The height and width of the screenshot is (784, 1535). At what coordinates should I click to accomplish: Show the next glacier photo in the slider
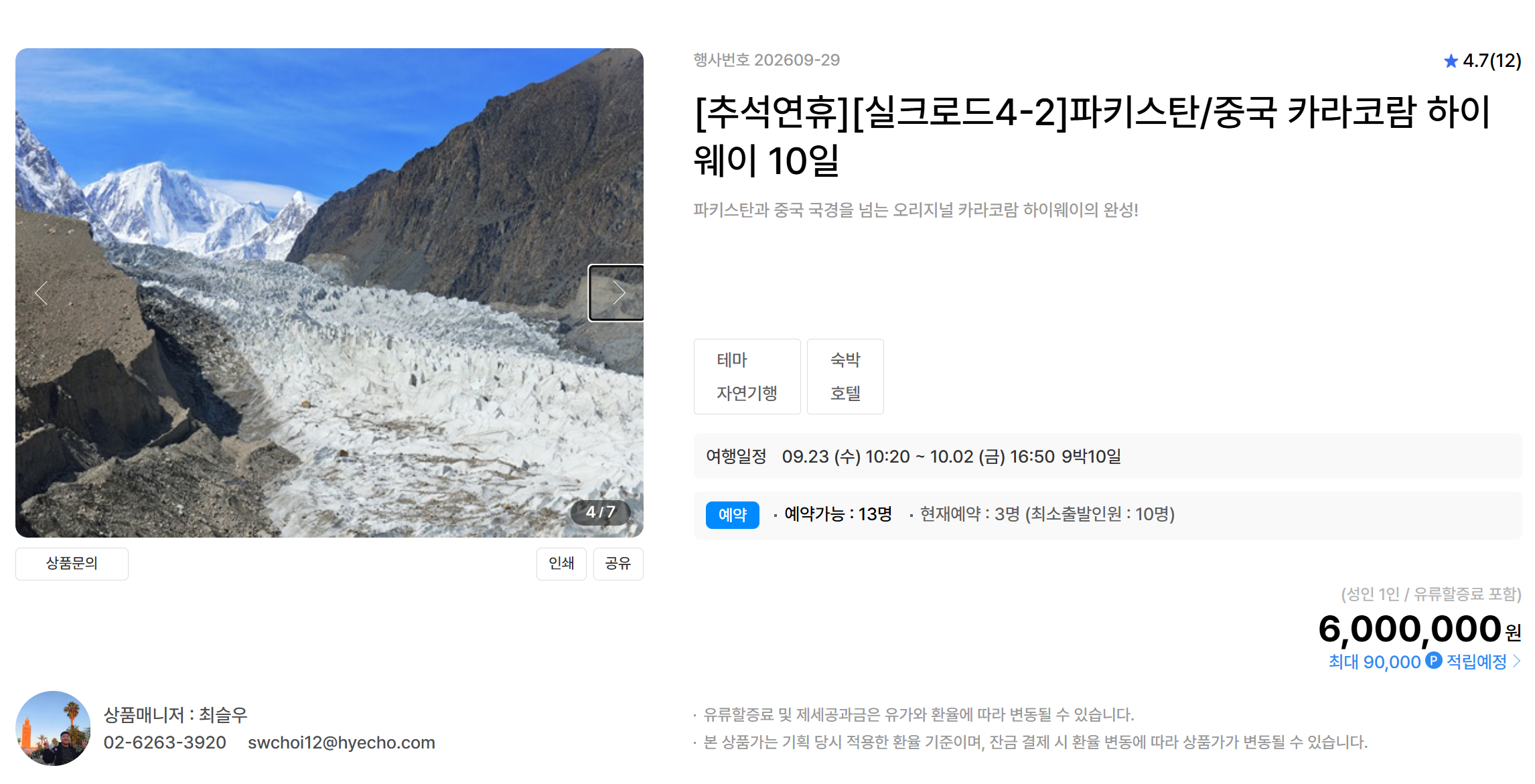616,293
